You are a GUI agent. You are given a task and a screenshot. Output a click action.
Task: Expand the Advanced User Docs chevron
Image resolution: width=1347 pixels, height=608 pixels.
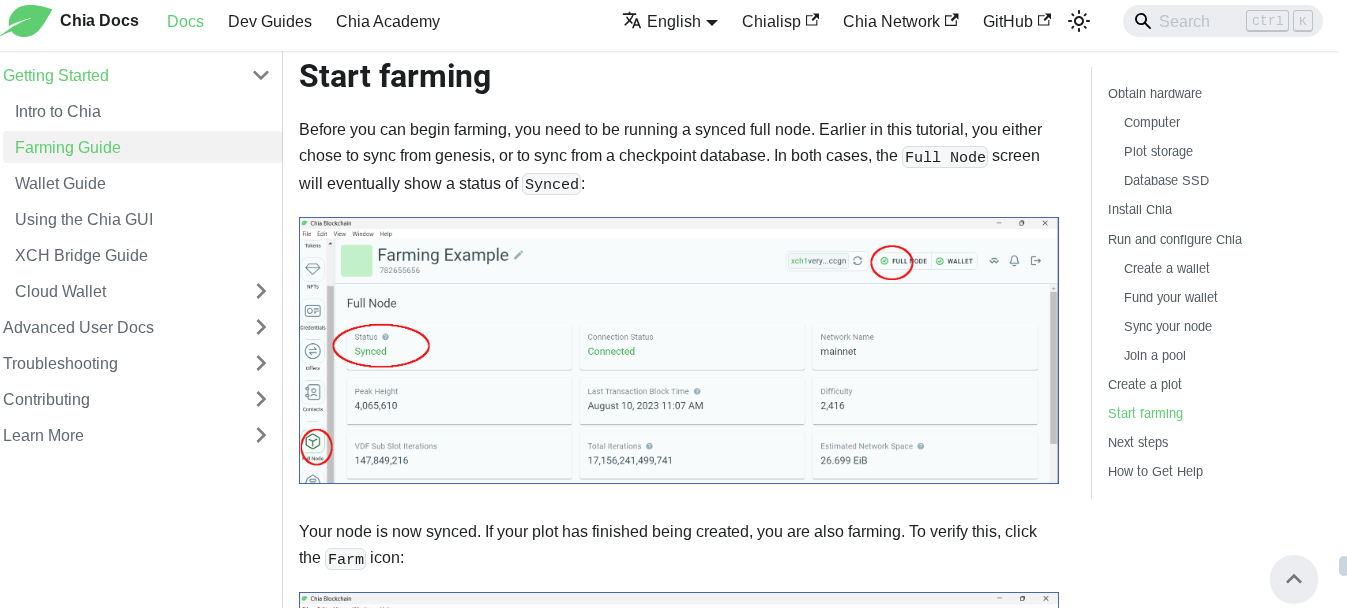(x=261, y=327)
